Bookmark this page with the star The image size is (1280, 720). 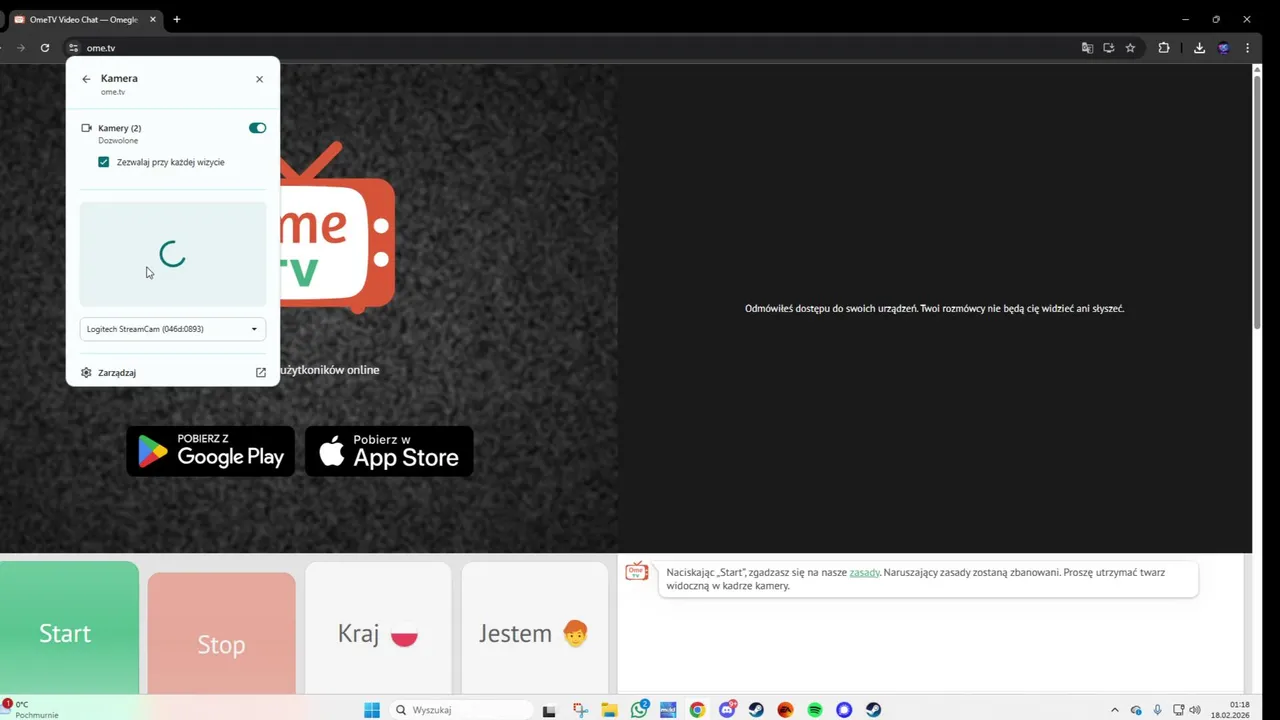[1130, 48]
